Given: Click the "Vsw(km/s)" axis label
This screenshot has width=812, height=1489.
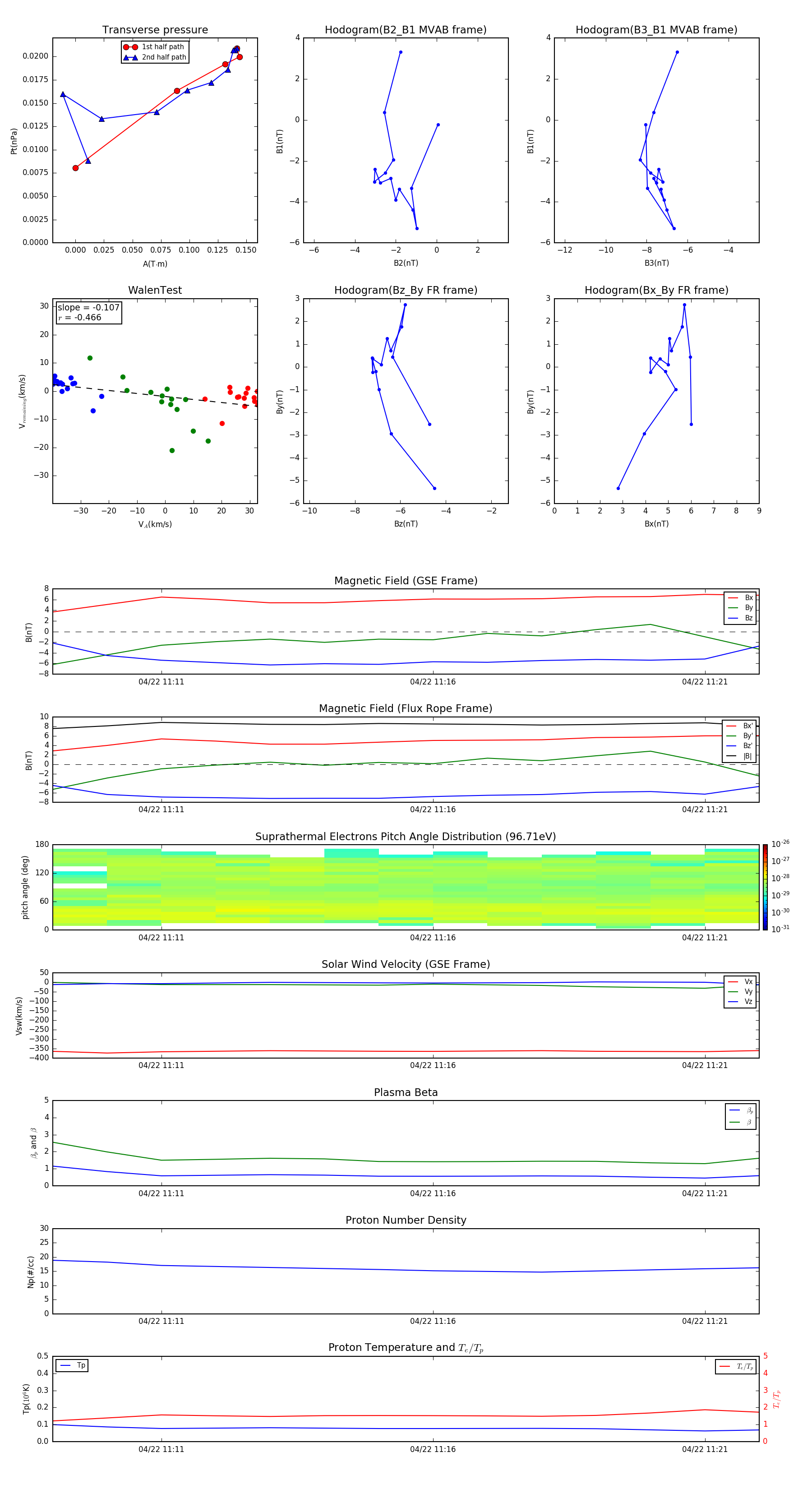Looking at the screenshot, I should [18, 1016].
